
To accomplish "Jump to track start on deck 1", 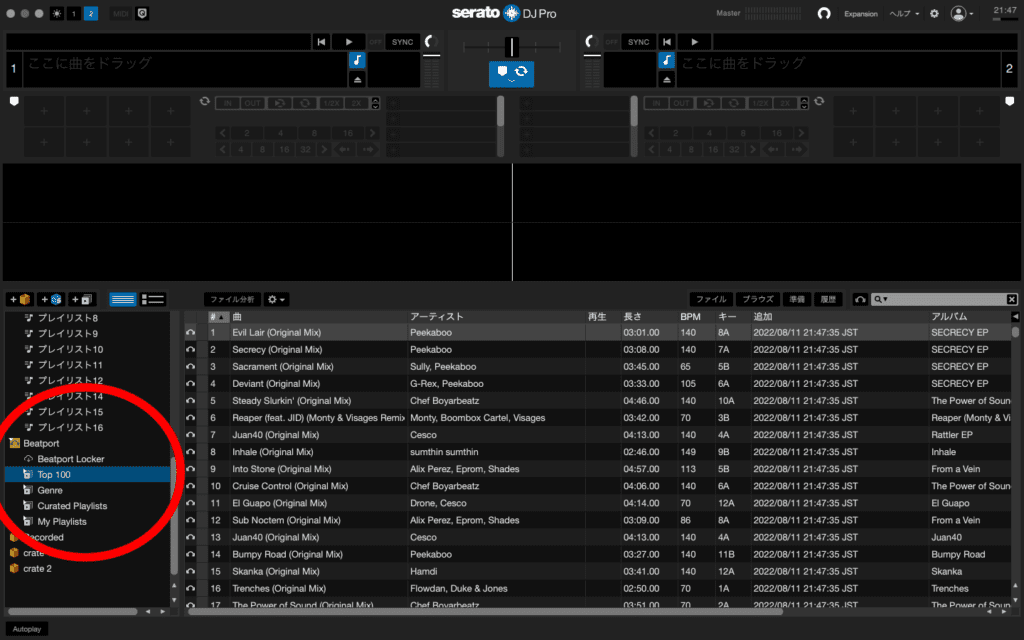I will tap(321, 42).
